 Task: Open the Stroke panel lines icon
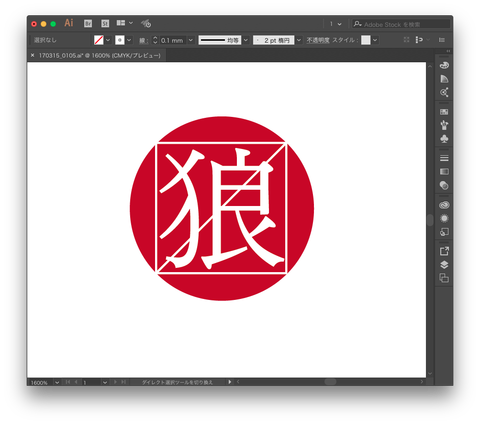click(x=444, y=158)
